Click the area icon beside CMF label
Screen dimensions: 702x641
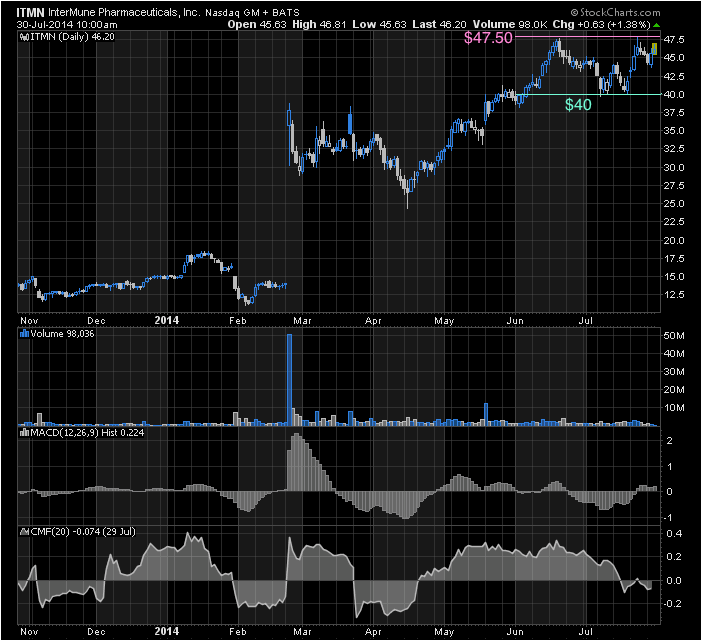coord(24,532)
